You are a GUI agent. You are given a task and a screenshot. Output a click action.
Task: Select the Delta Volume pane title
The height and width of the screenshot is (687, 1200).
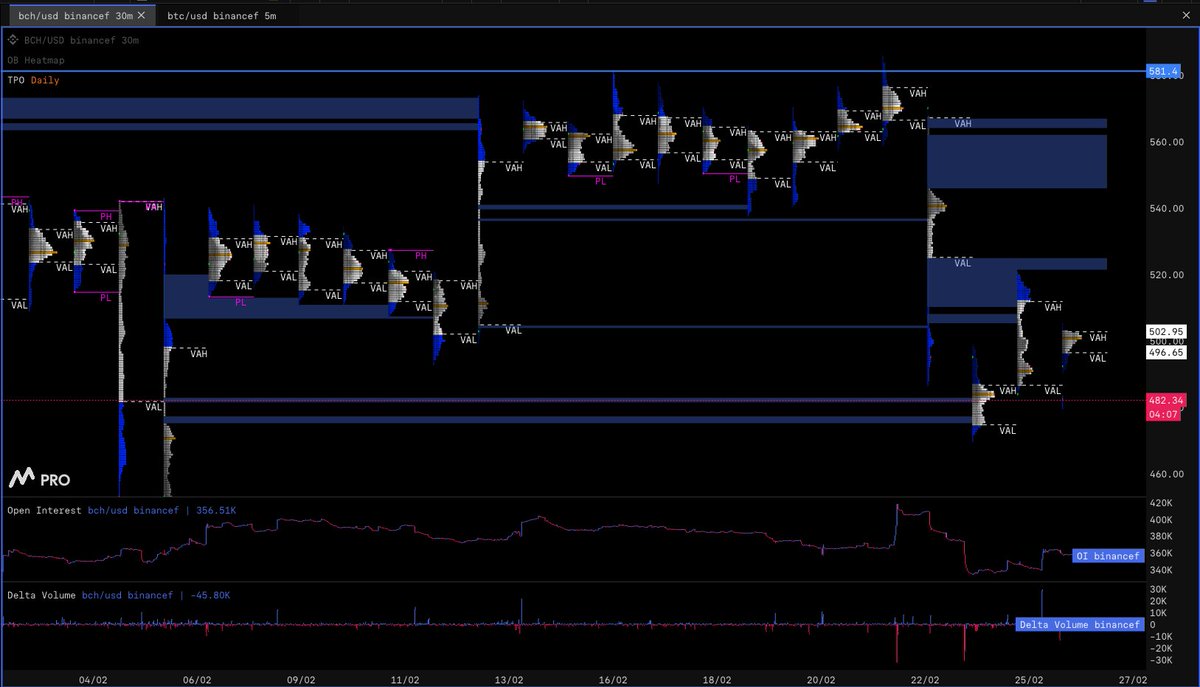(41, 595)
